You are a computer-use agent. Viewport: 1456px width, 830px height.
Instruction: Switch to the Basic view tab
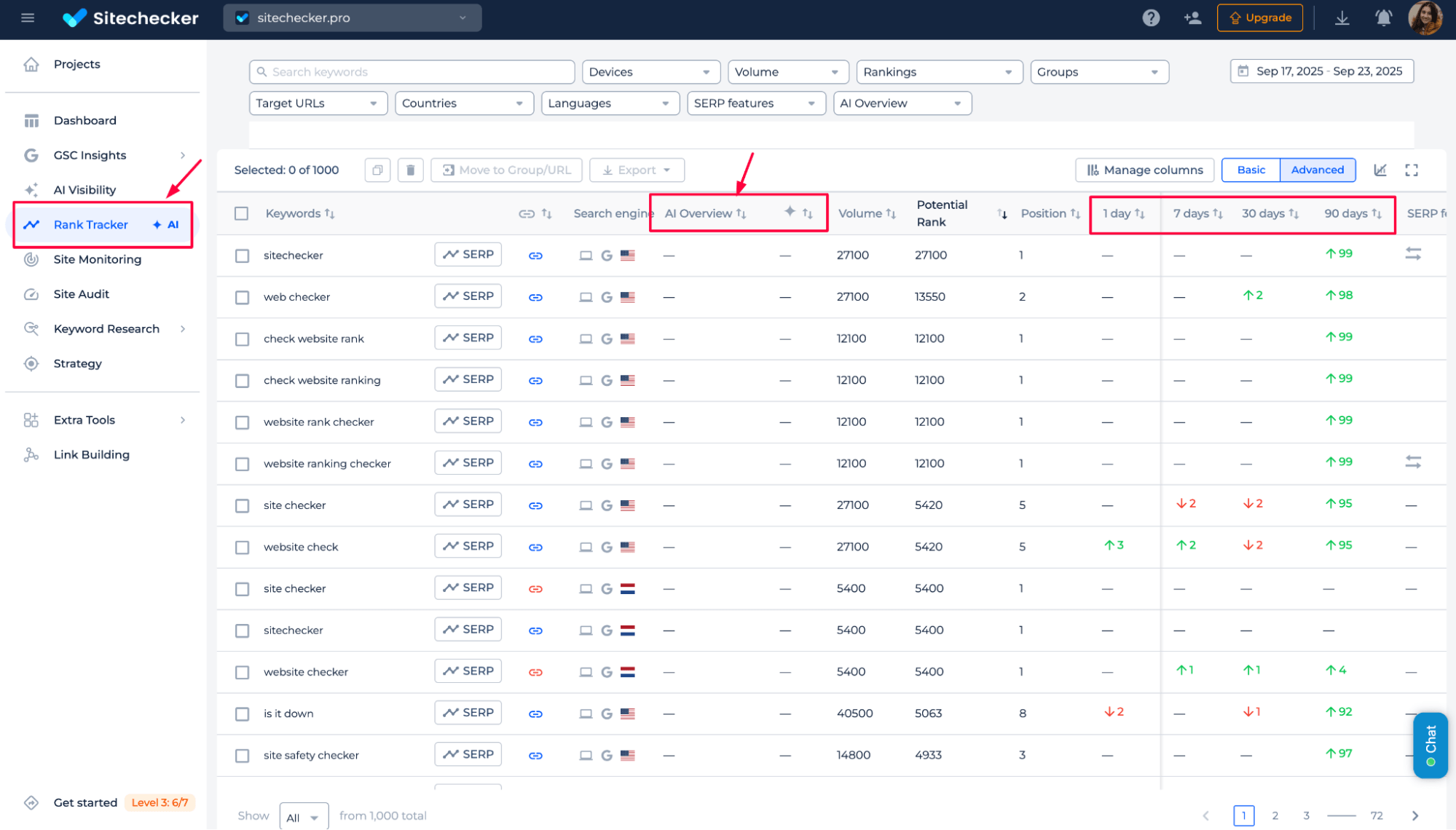click(1251, 170)
